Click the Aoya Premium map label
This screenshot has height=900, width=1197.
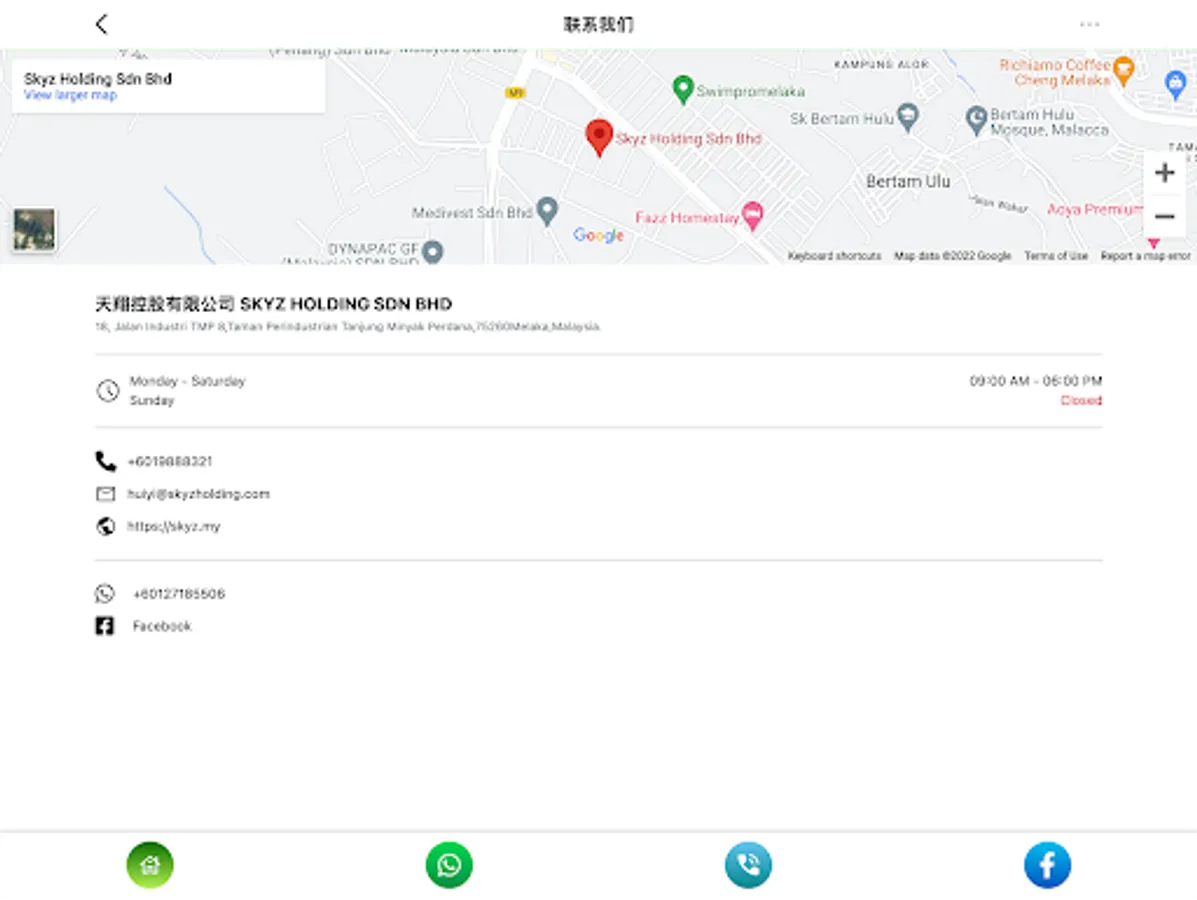pyautogui.click(x=1095, y=209)
